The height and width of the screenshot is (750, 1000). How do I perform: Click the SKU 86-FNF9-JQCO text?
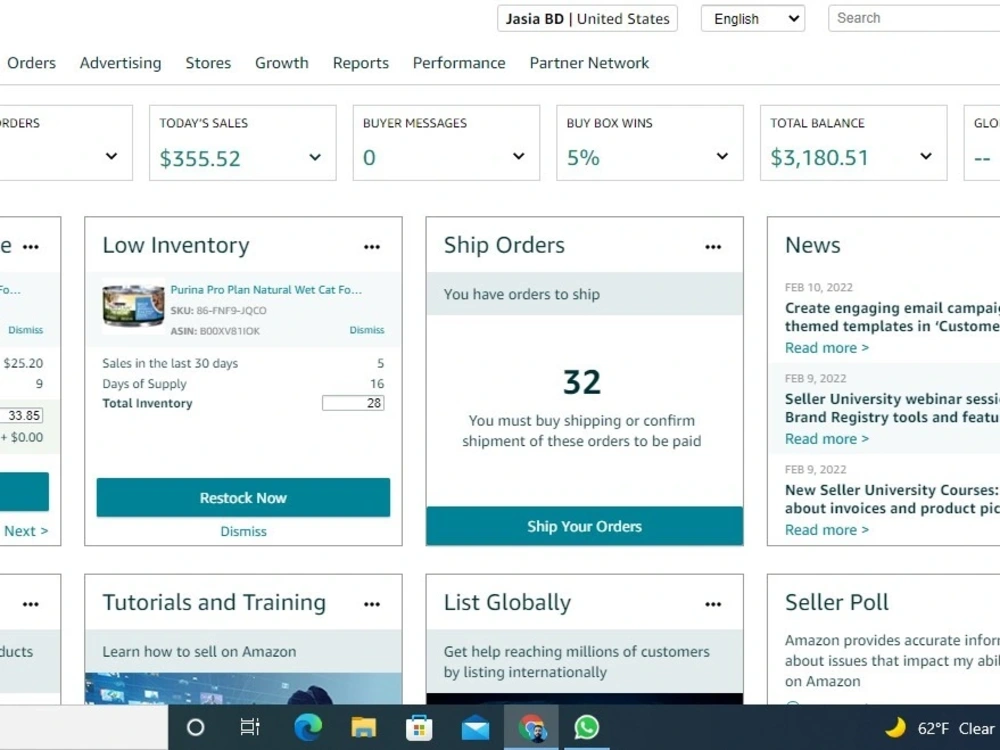click(218, 311)
